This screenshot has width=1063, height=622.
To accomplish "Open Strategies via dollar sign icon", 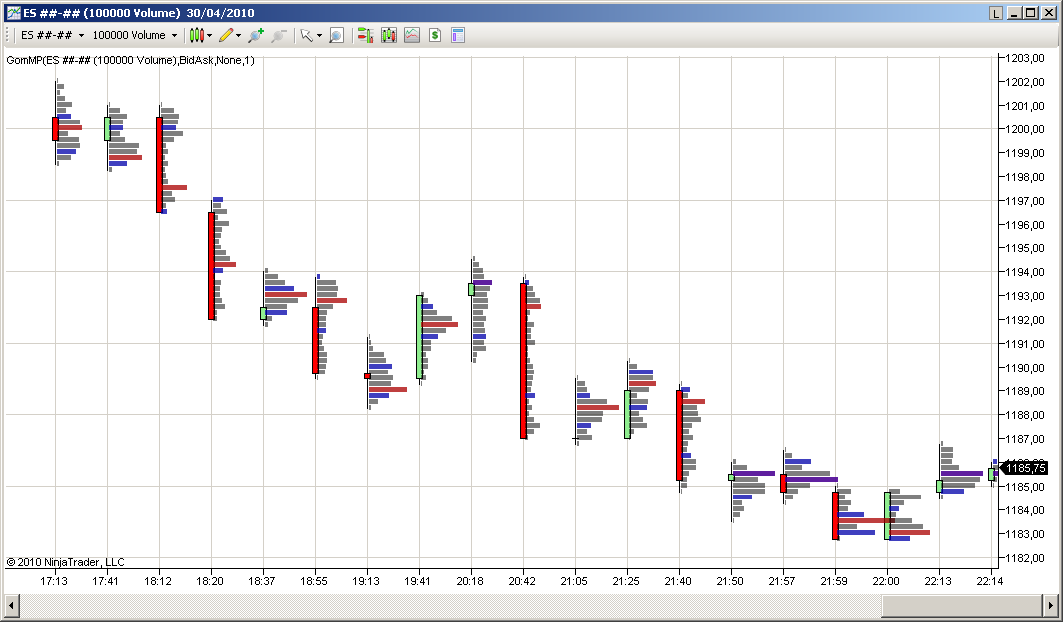I will pos(435,35).
